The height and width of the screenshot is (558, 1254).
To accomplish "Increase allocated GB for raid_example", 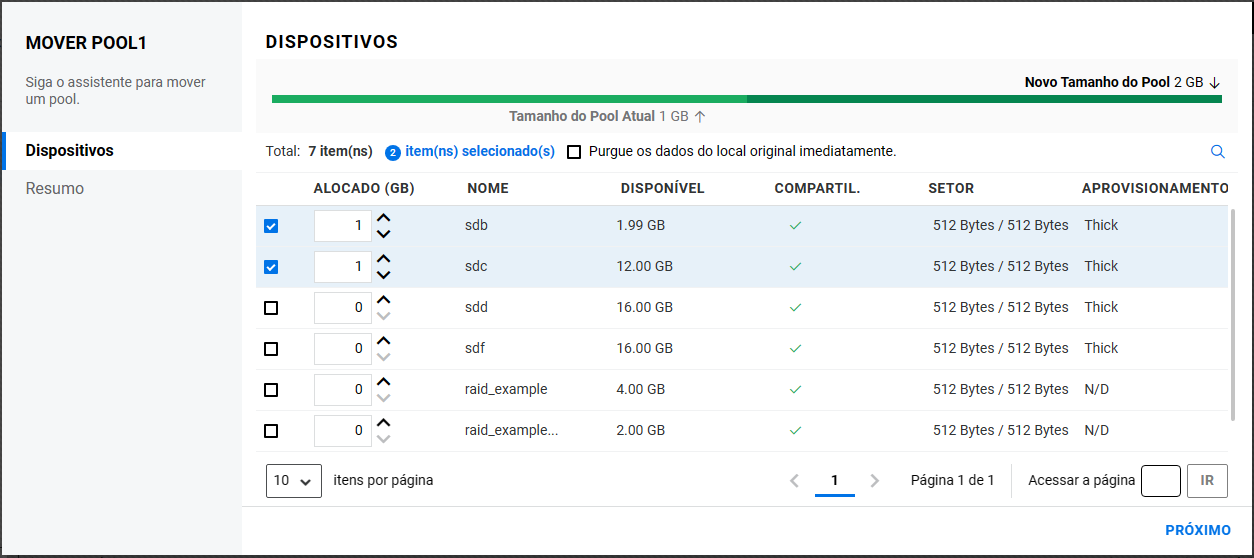I will pos(384,382).
